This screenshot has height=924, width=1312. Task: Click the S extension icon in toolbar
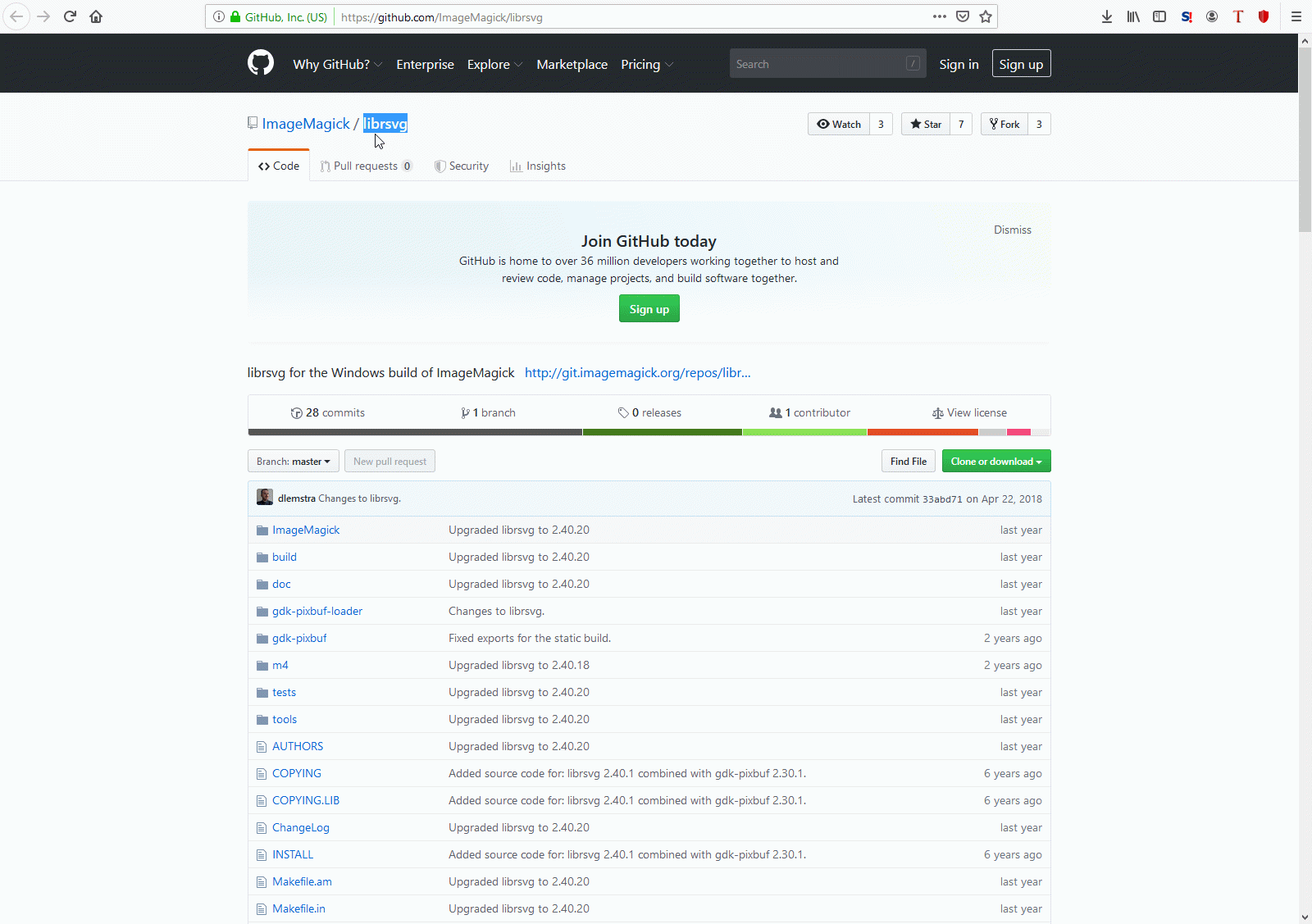point(1187,16)
